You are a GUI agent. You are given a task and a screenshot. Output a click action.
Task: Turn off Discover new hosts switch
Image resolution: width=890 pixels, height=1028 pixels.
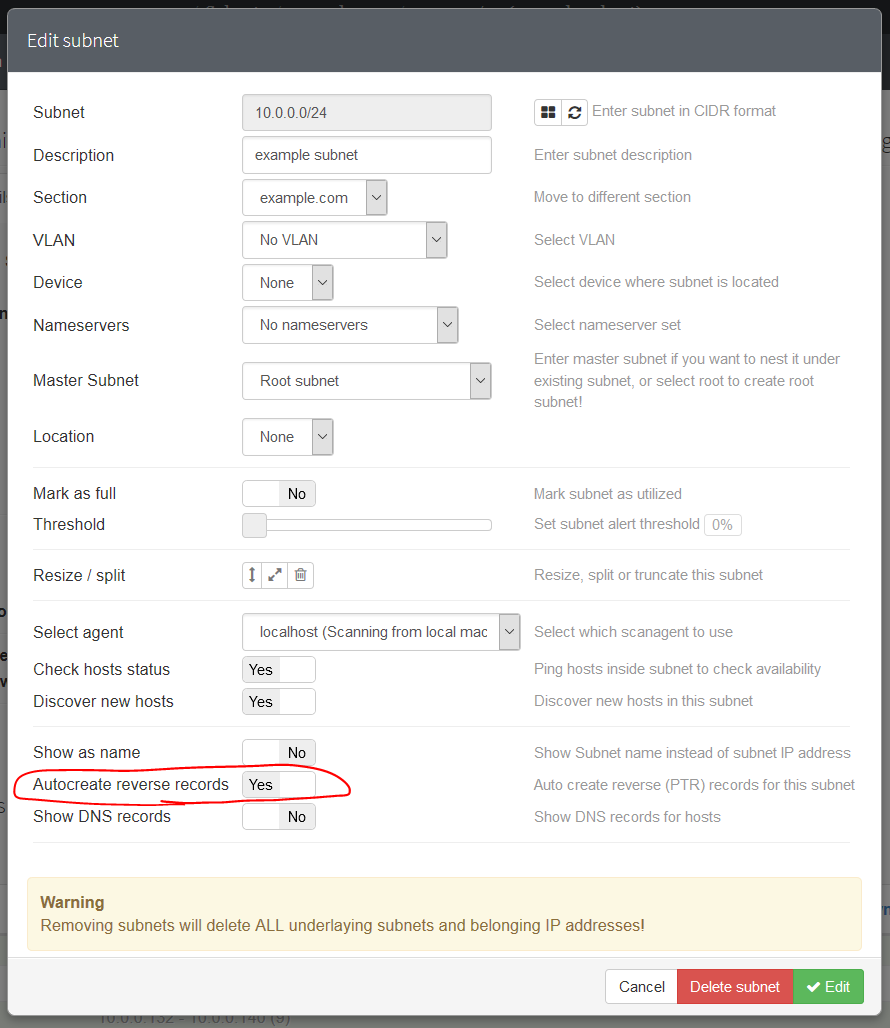tap(279, 702)
